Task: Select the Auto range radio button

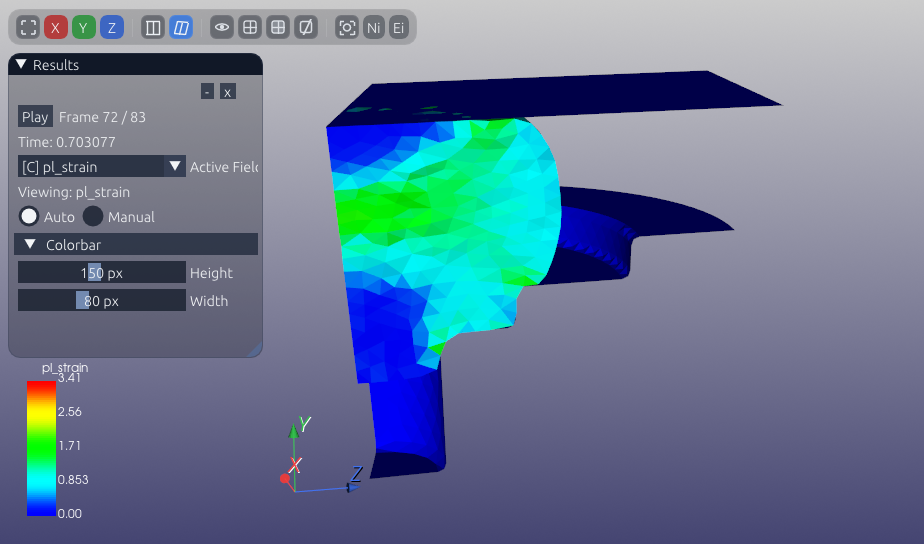Action: point(28,216)
